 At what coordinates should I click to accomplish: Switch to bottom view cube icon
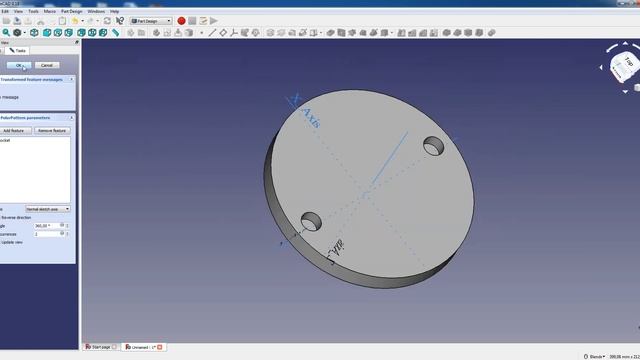point(92,32)
